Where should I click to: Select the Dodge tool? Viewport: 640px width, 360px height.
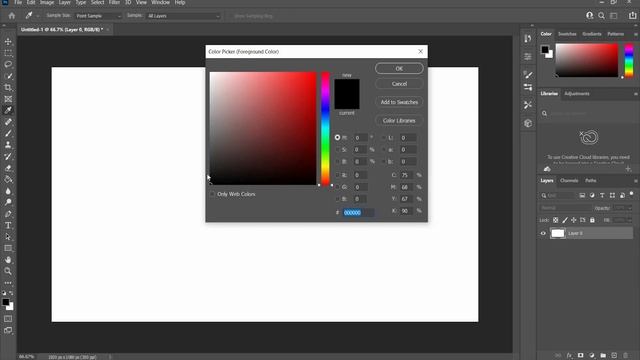pos(8,202)
